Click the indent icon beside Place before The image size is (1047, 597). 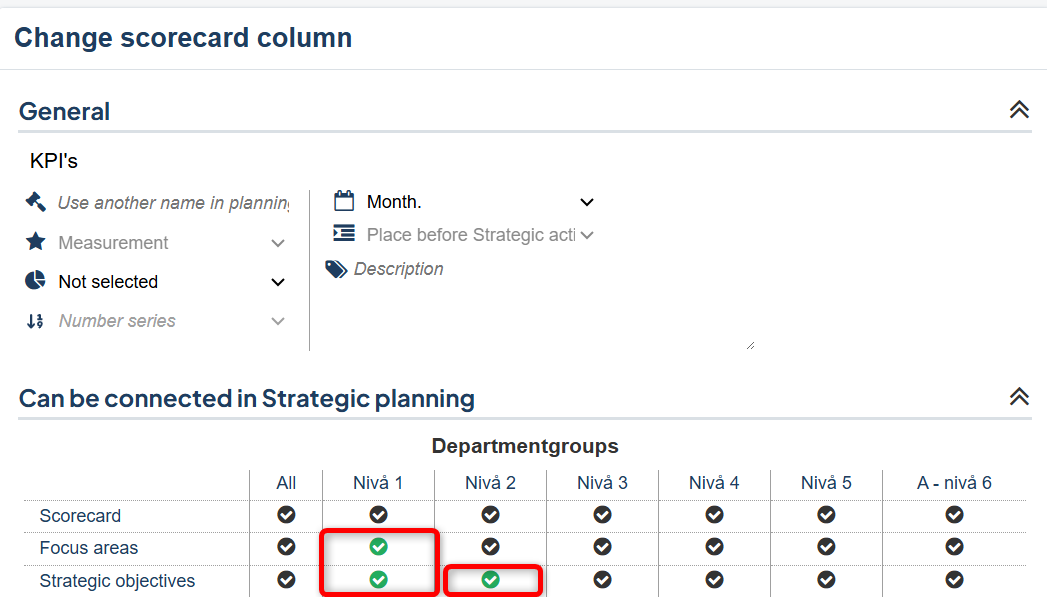point(344,234)
